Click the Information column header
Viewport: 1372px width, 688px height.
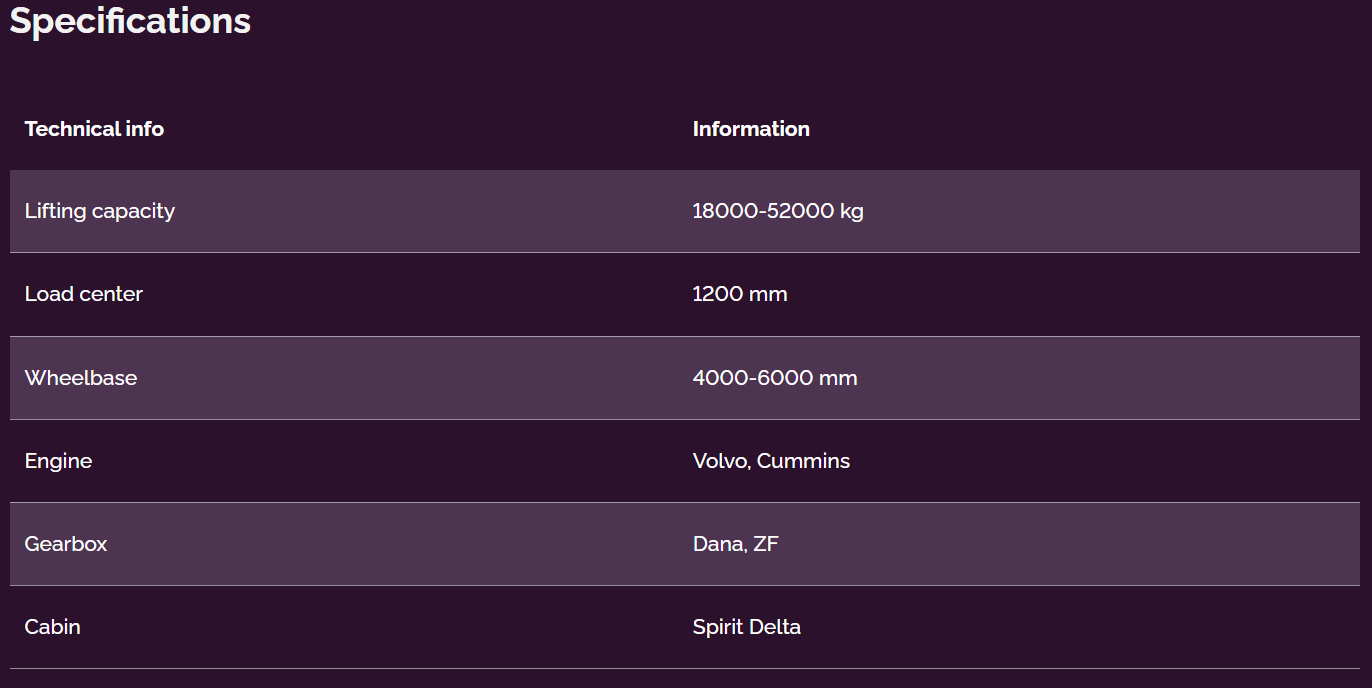[x=751, y=129]
